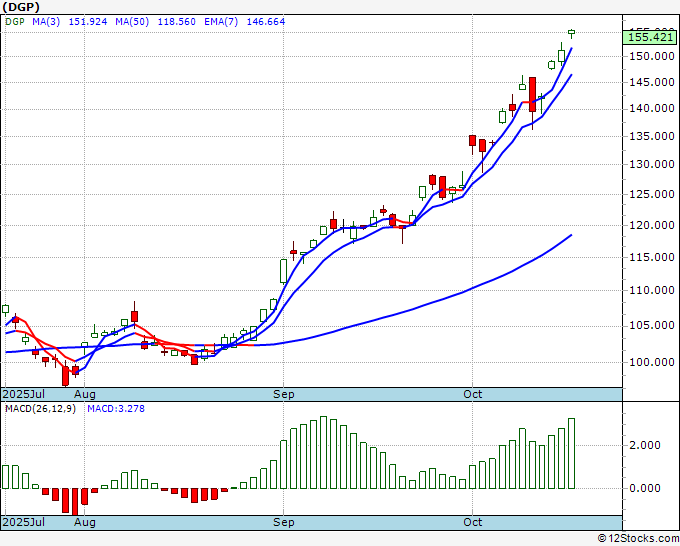Click the Aug label on price chart axis

pos(85,394)
